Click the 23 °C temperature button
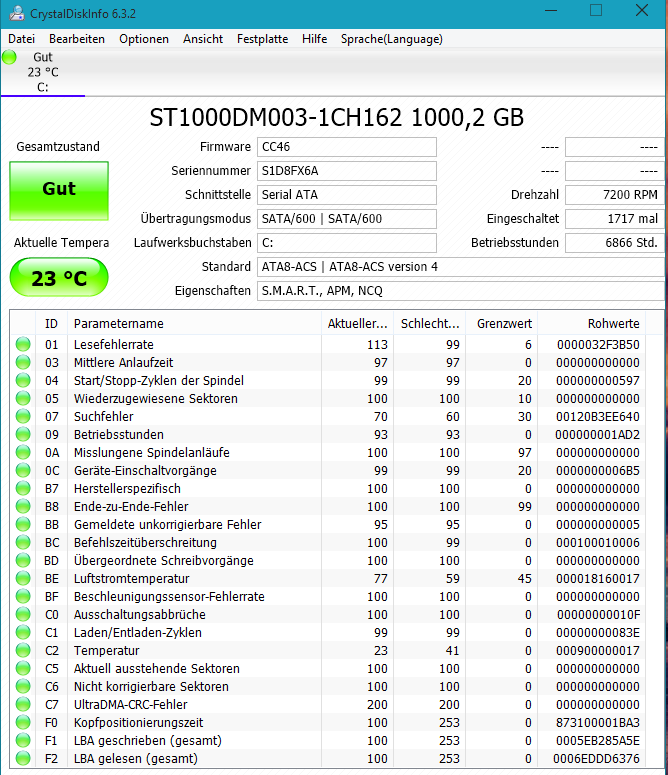This screenshot has height=775, width=668. coord(59,278)
